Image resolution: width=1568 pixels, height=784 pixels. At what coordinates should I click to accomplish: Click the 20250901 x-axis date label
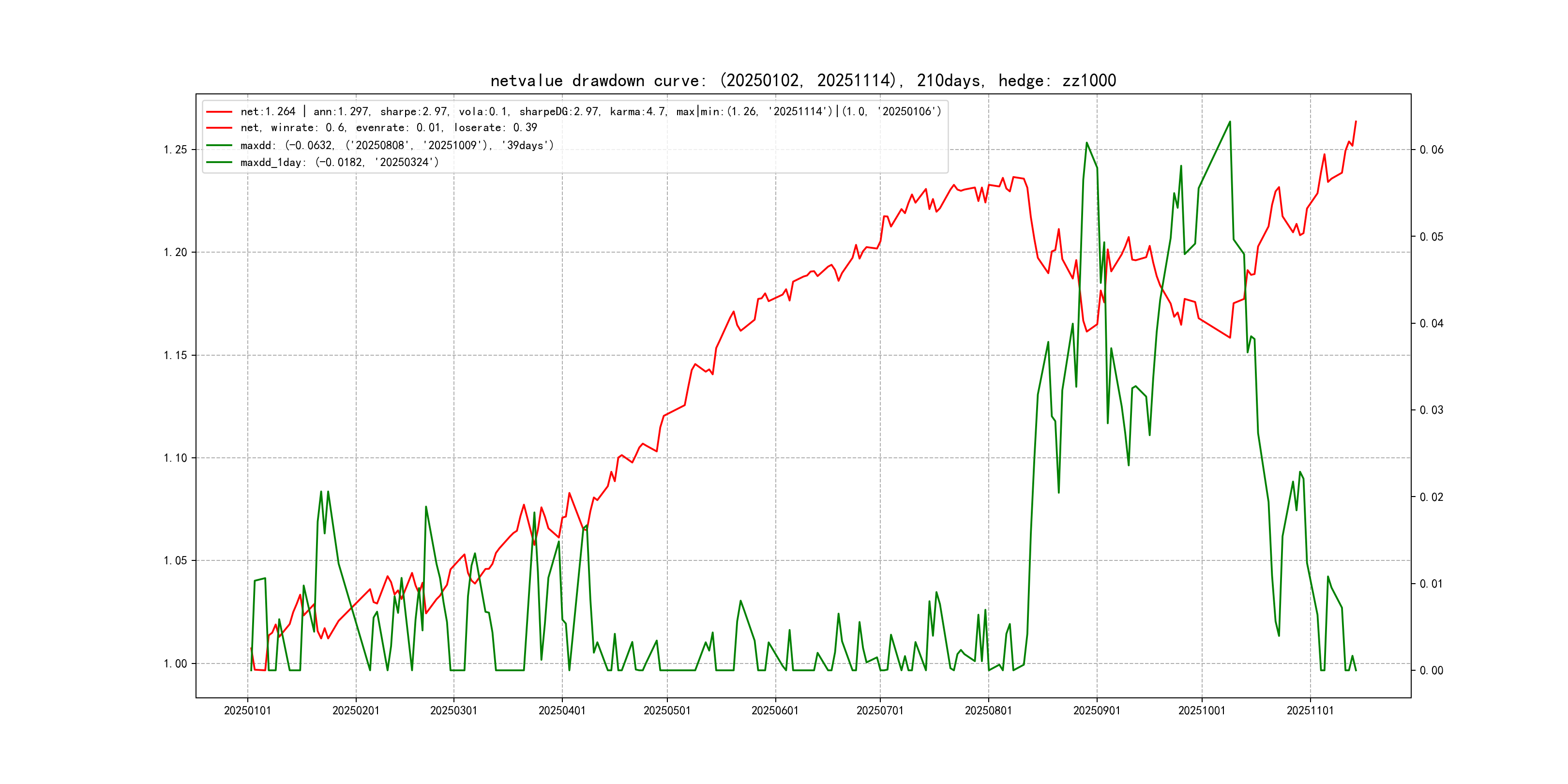coord(1096,711)
